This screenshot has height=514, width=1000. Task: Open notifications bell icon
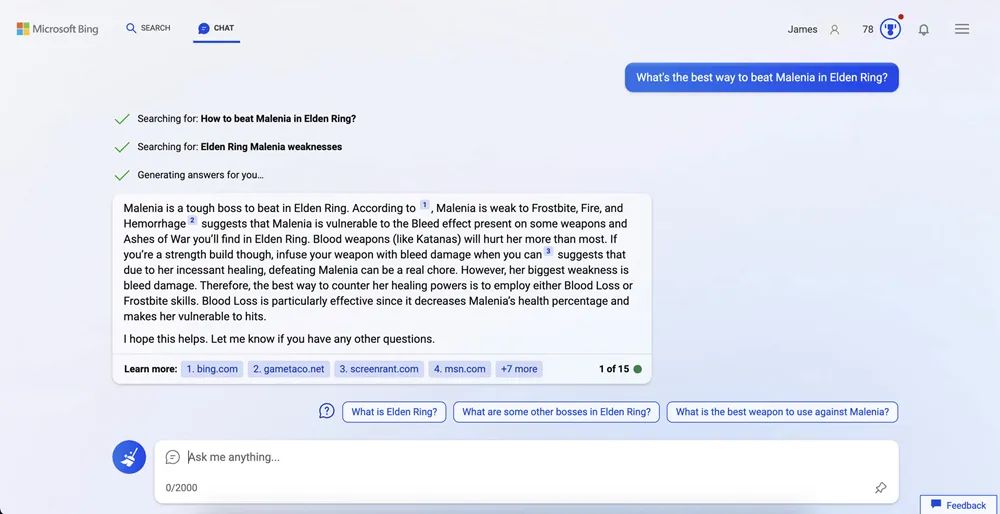pyautogui.click(x=923, y=29)
